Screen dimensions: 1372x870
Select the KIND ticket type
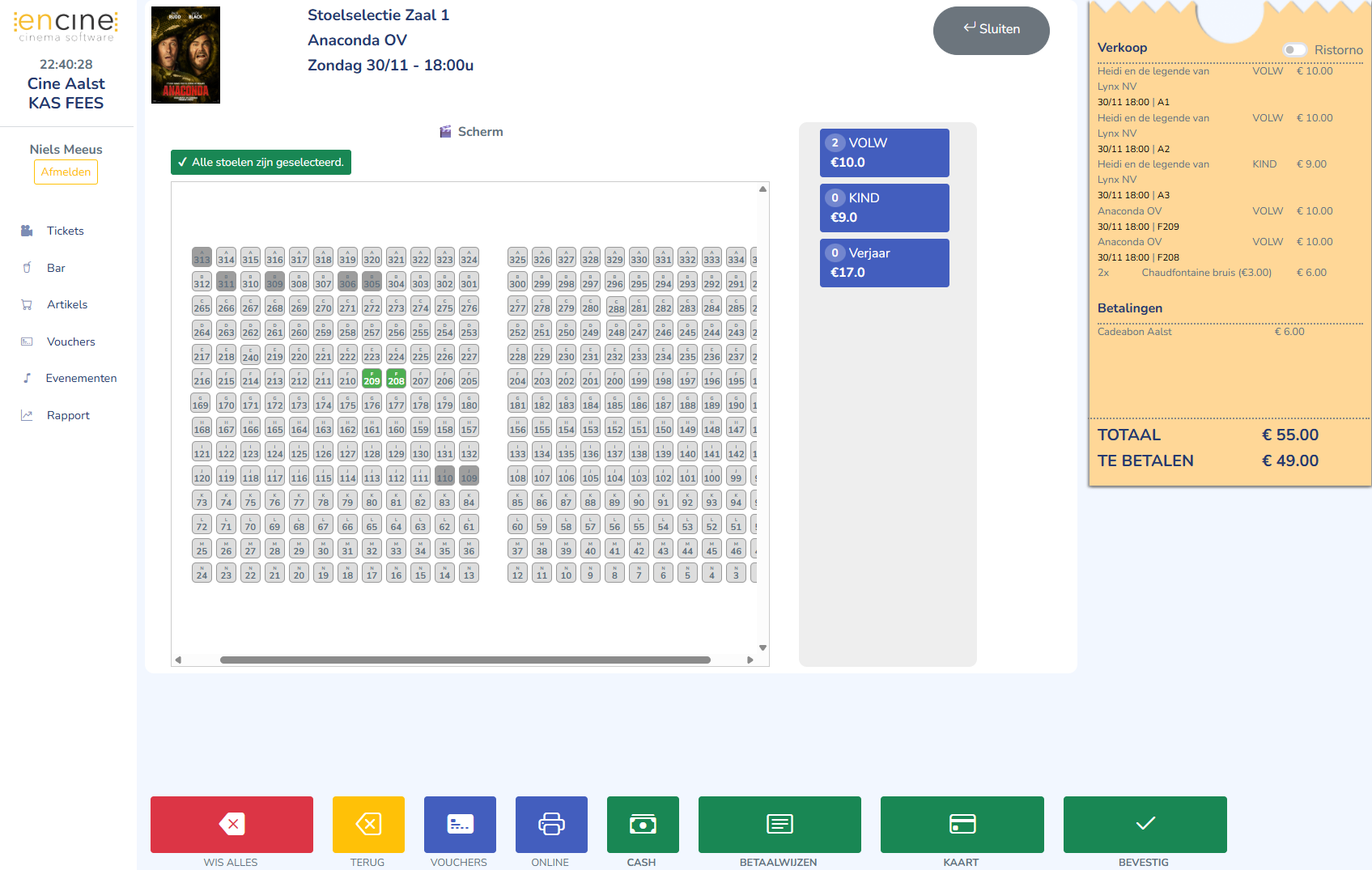884,207
